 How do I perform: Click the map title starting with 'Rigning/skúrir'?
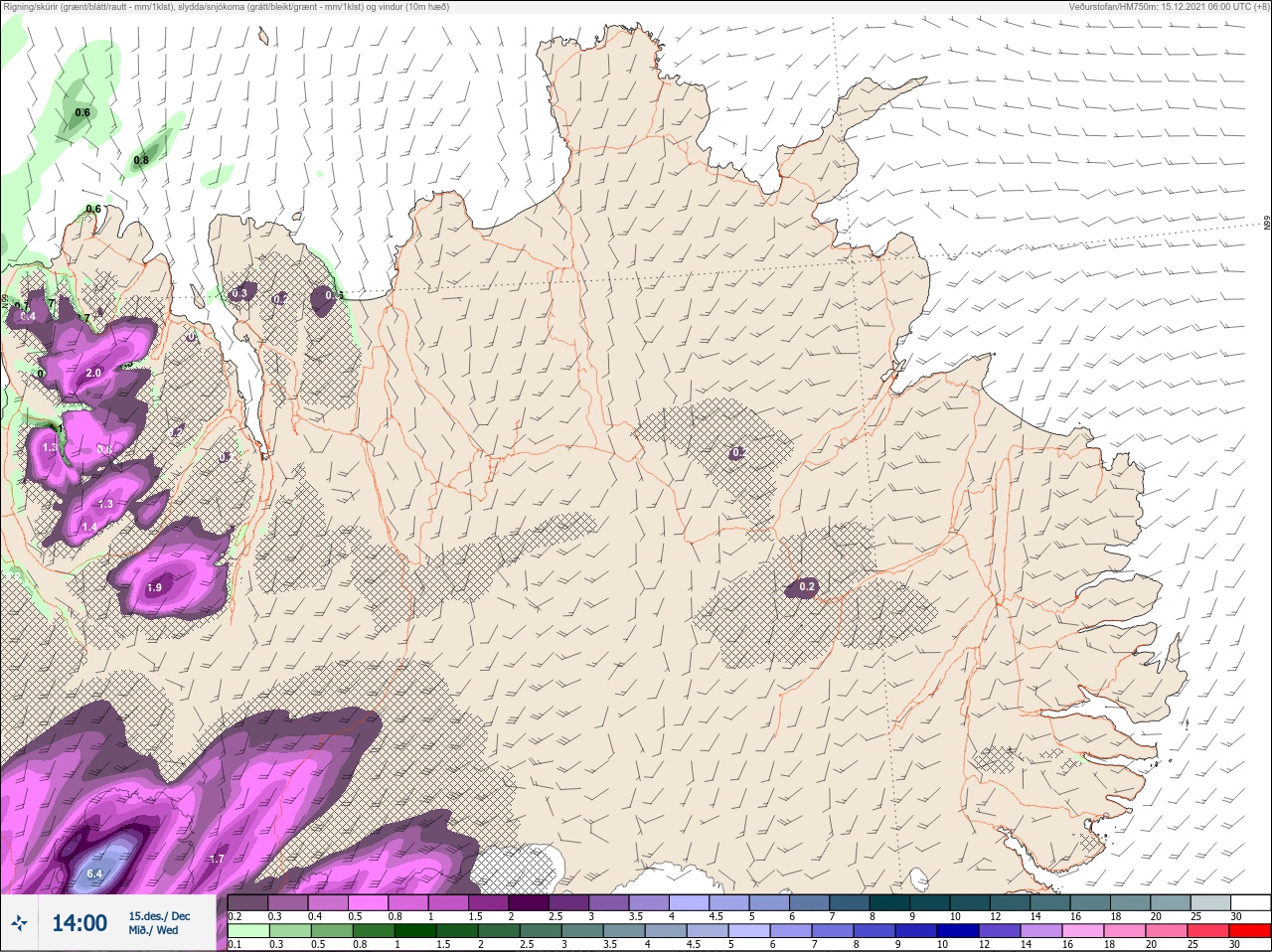pos(226,7)
